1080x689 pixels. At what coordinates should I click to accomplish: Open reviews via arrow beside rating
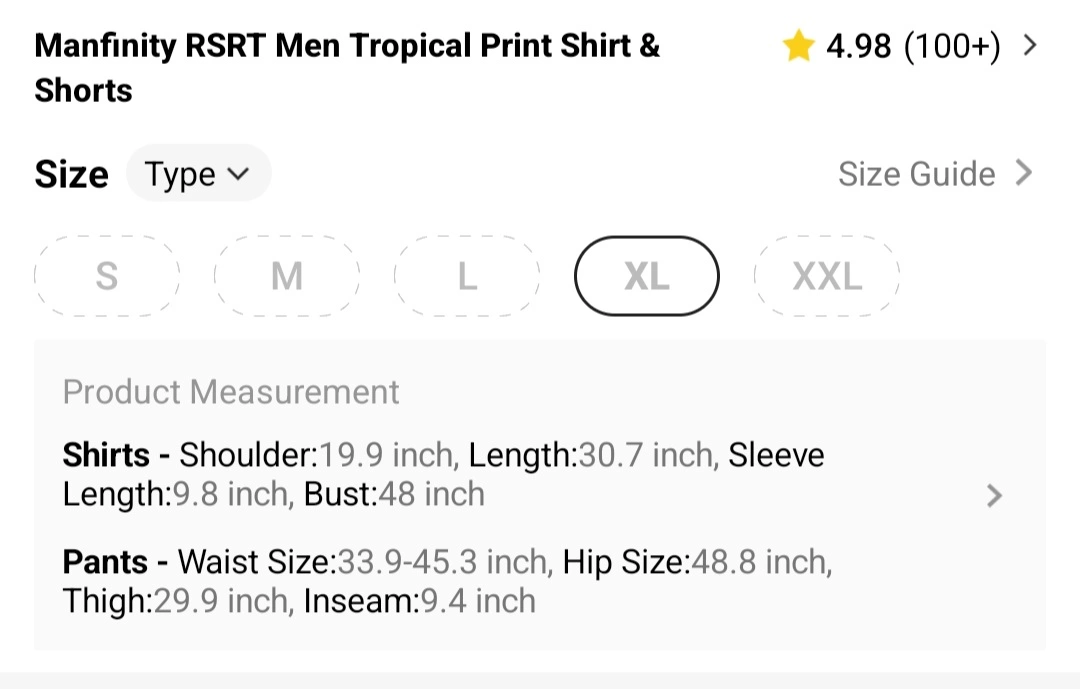coord(1031,46)
